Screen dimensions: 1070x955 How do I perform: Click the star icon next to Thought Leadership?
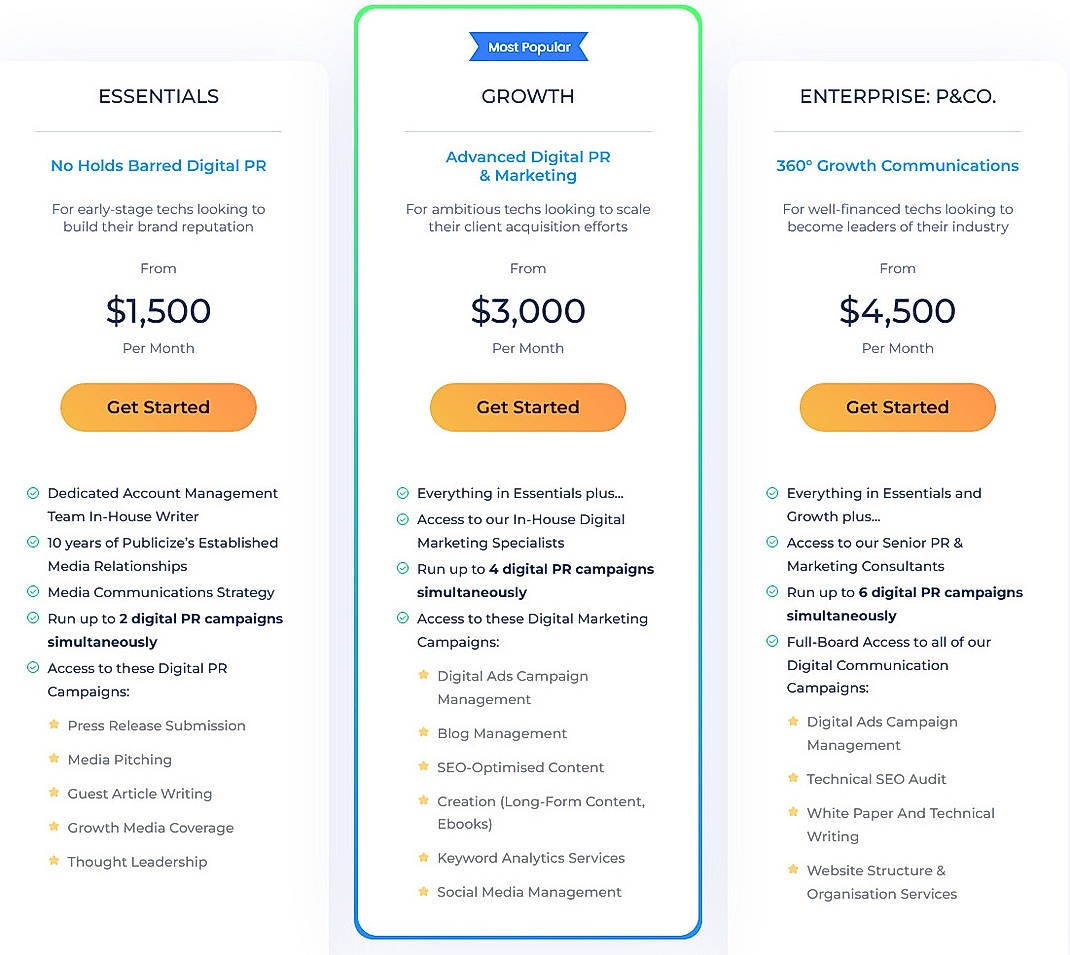coord(53,861)
